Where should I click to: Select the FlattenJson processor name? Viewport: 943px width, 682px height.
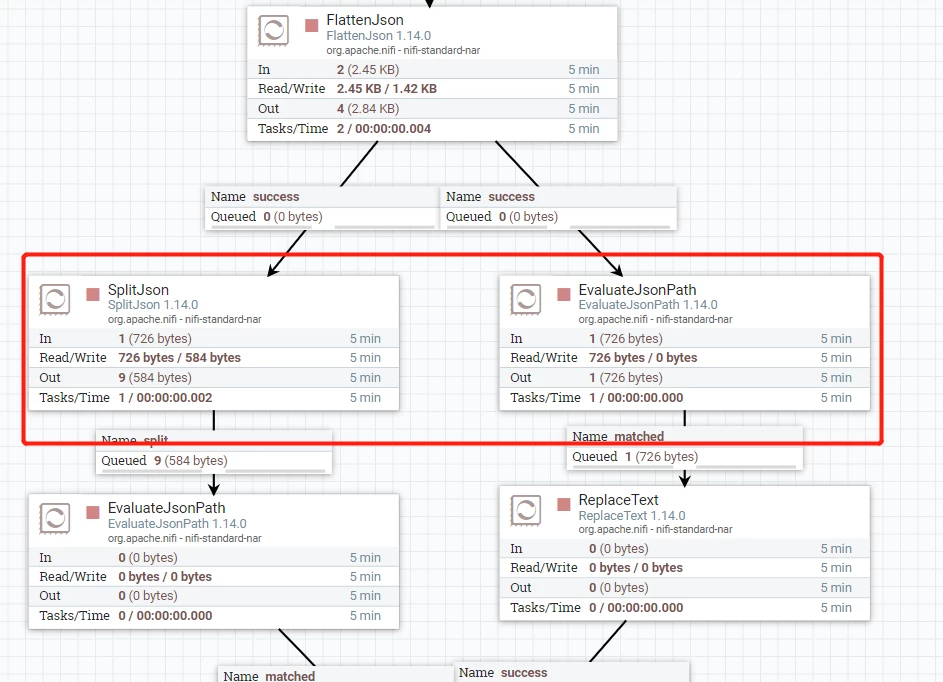click(365, 20)
